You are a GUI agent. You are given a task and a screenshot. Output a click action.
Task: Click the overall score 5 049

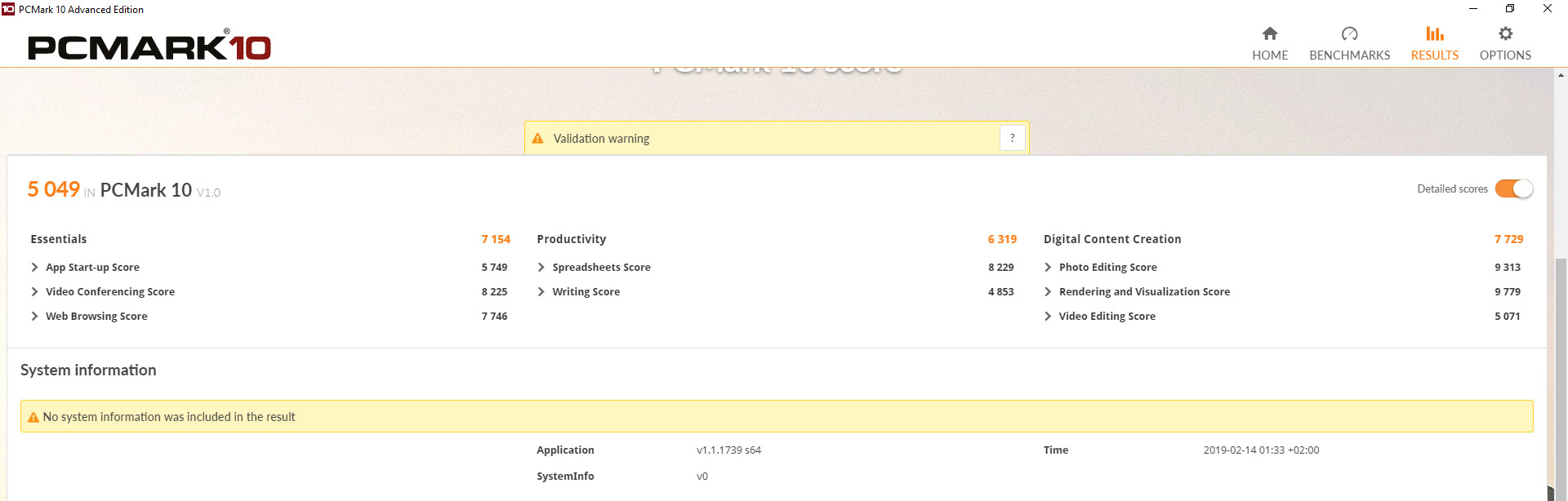click(54, 189)
